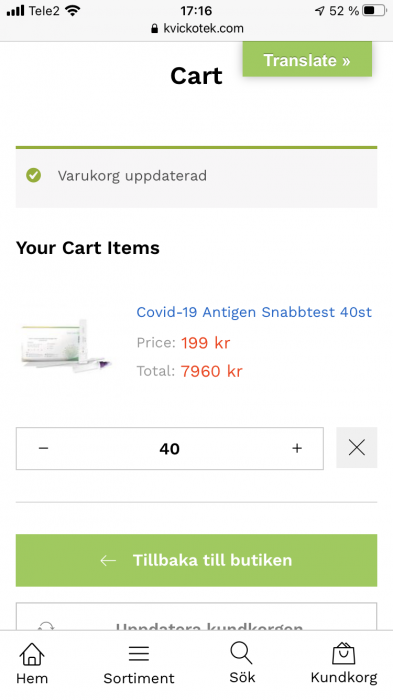Click the product thumbnail image
Screen dimensions: 393x700
(67, 344)
